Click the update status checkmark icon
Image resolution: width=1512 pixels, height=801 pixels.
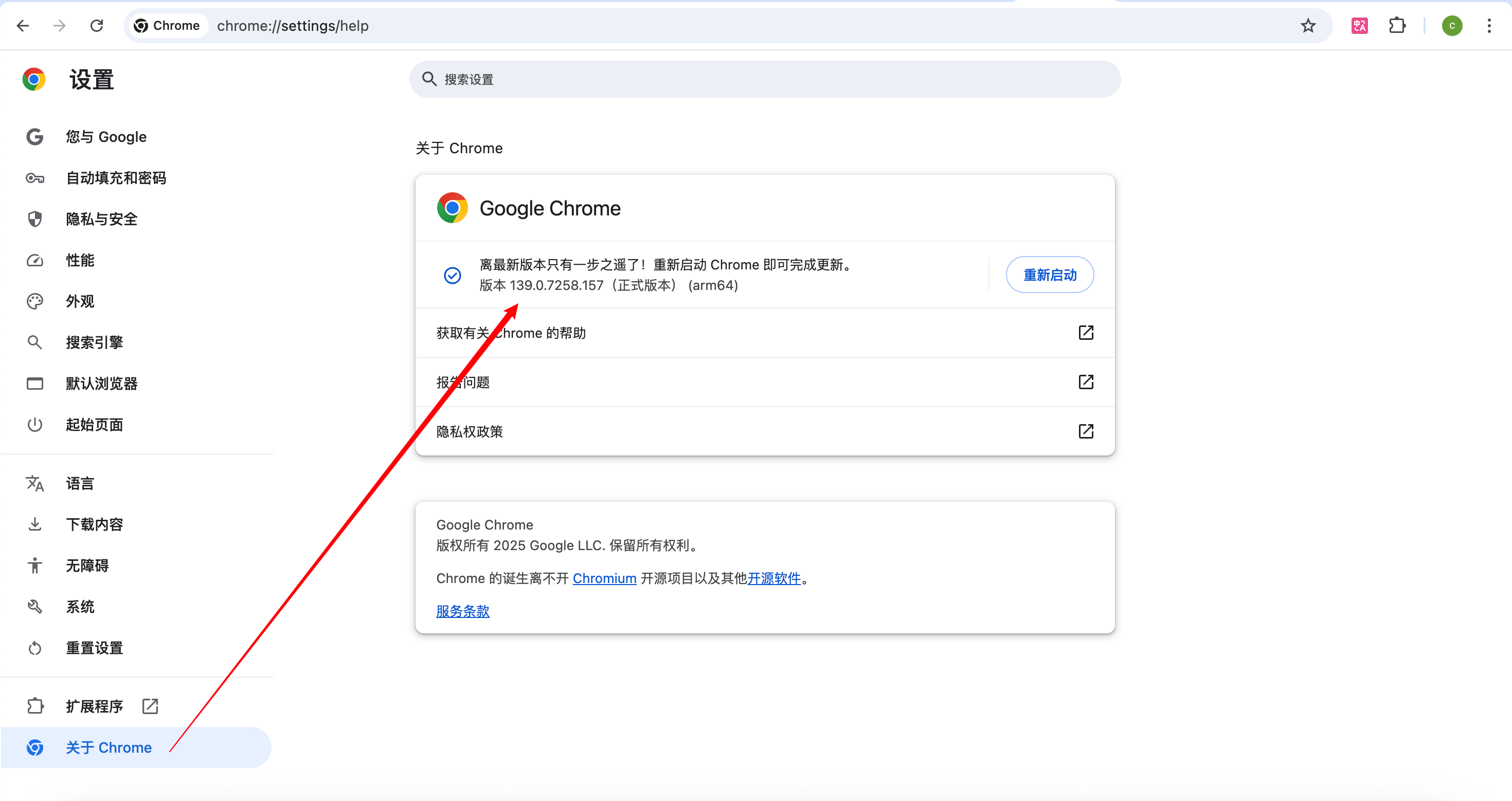(452, 275)
